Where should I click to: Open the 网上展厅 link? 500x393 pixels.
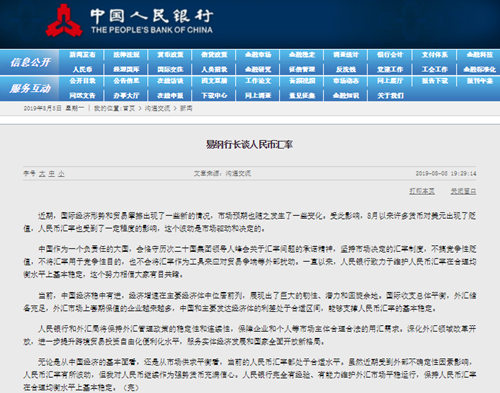[x=390, y=81]
